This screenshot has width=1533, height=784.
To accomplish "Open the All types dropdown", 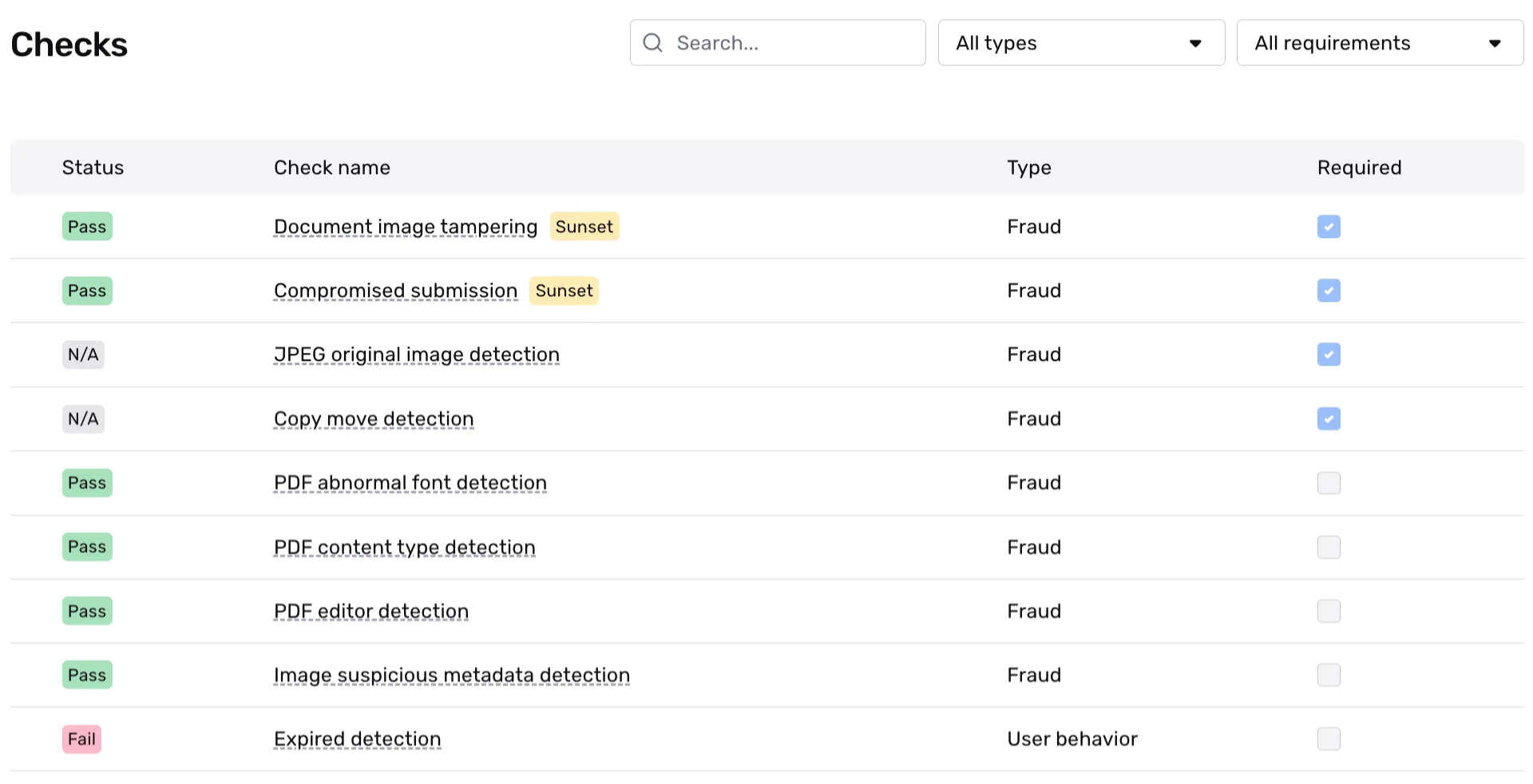I will (1080, 43).
